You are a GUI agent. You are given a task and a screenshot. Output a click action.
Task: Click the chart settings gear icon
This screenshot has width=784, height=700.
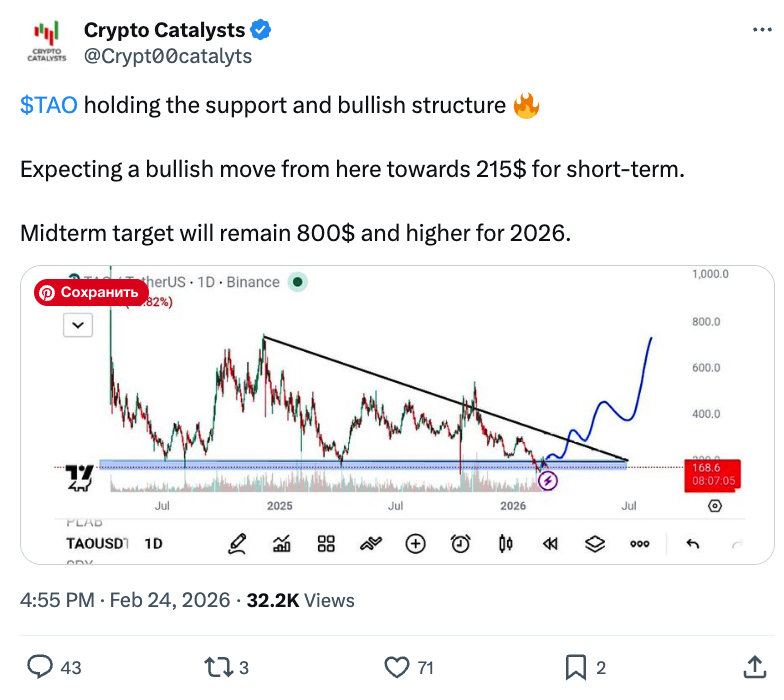[715, 506]
